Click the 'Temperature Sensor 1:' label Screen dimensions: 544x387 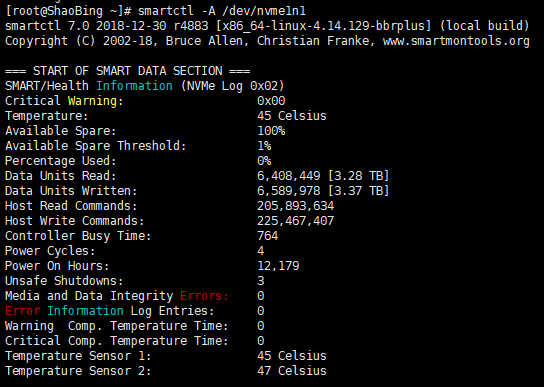click(x=78, y=356)
